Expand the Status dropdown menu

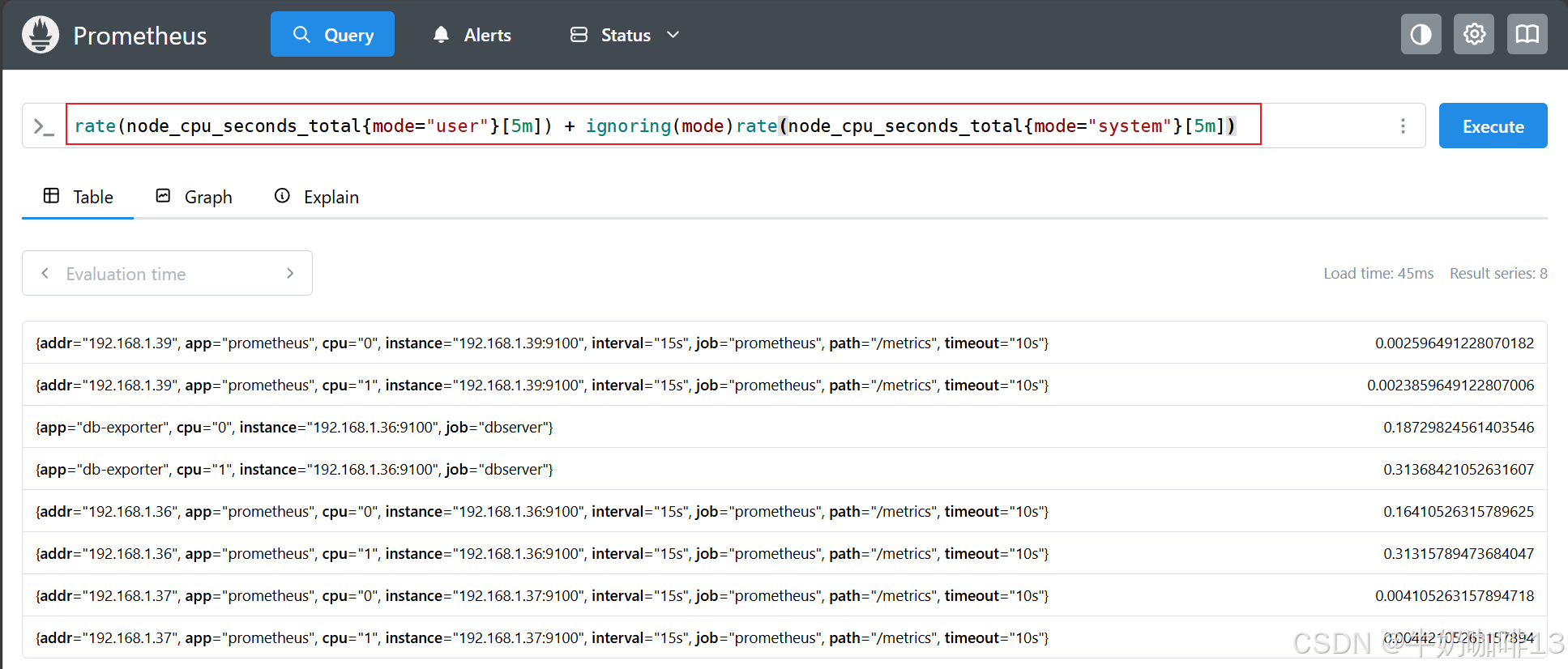625,35
